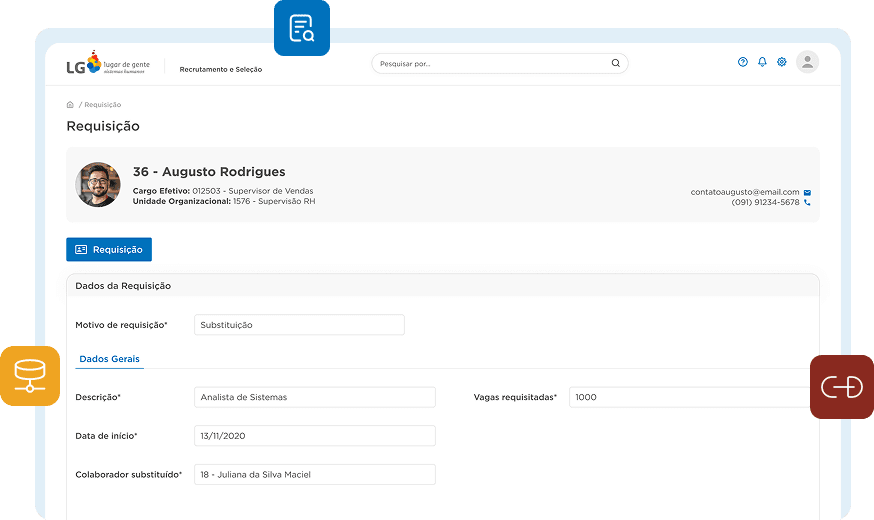This screenshot has width=874, height=520.
Task: Select the Dados Gerais tab
Action: tap(109, 359)
